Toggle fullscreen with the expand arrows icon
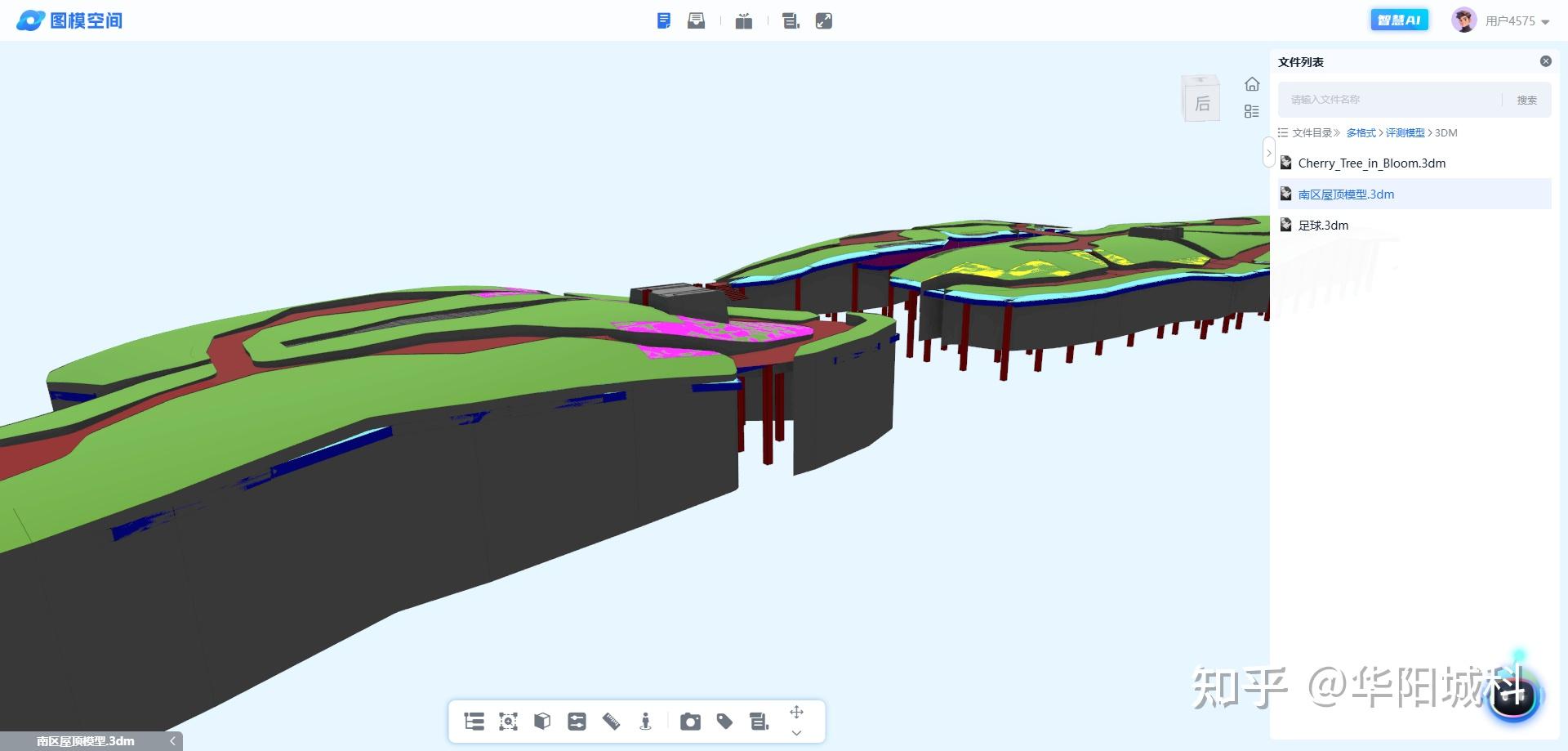 (824, 21)
